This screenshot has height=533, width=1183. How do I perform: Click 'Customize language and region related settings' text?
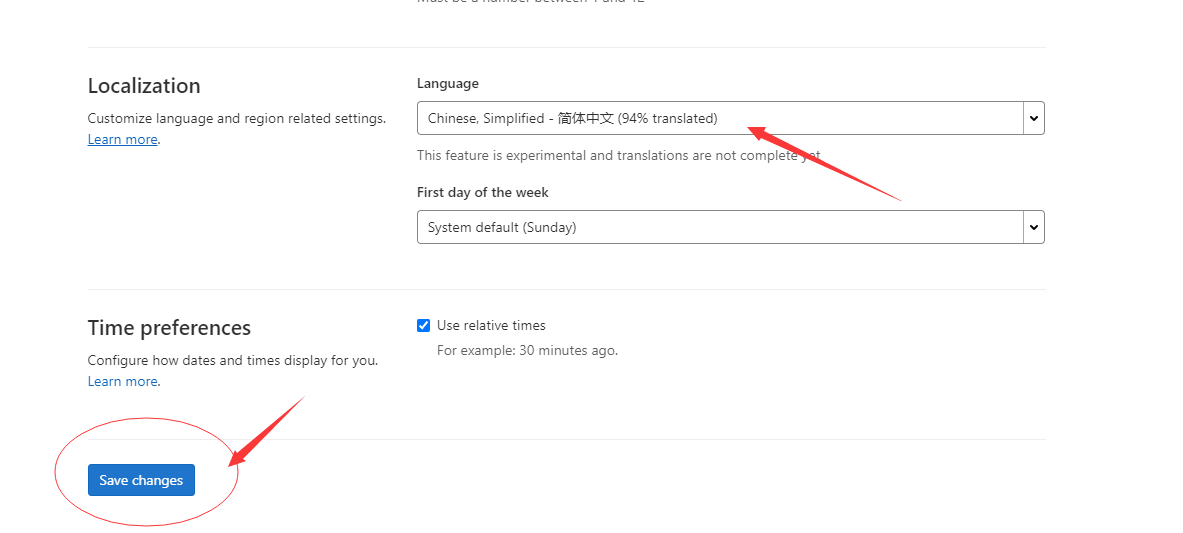point(237,119)
